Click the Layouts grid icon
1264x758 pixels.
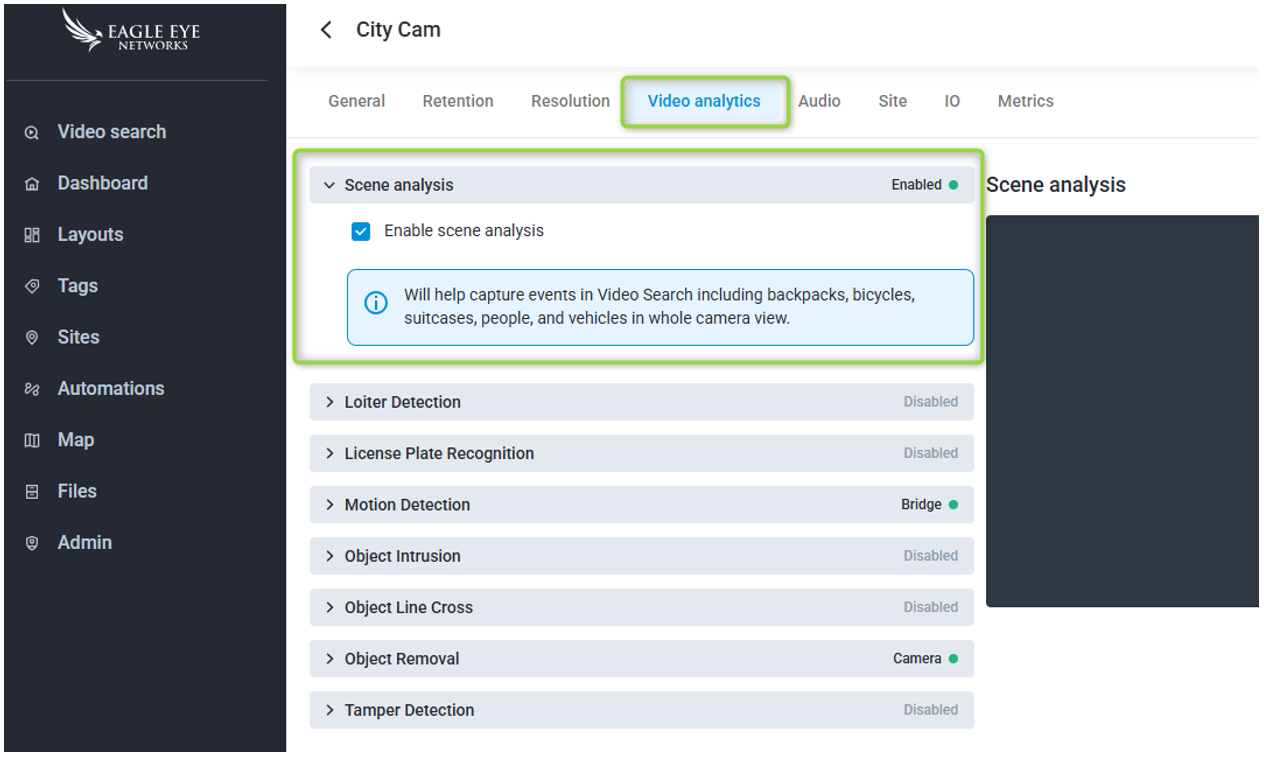point(32,235)
